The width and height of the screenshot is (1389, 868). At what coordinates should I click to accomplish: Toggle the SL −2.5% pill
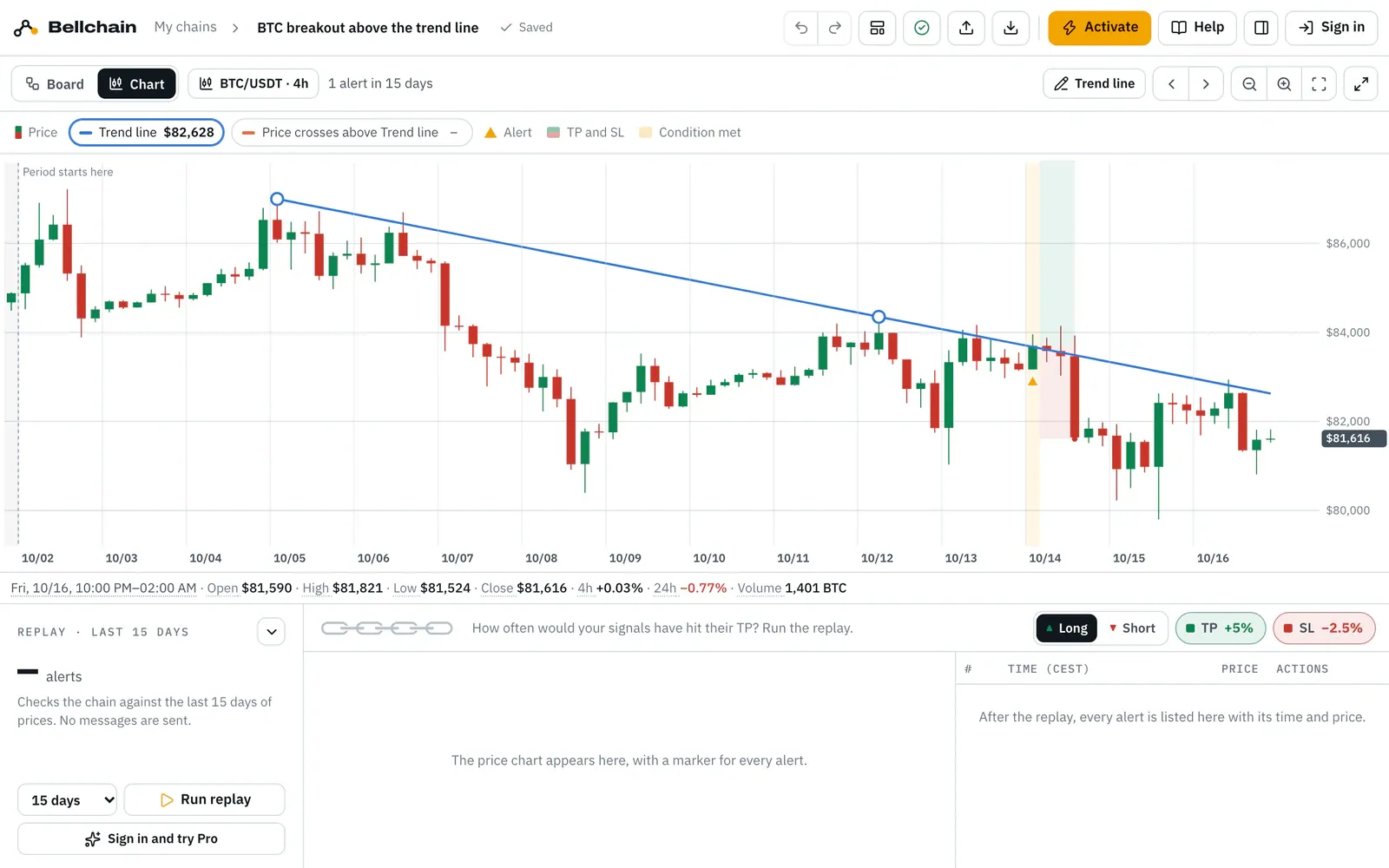point(1324,628)
